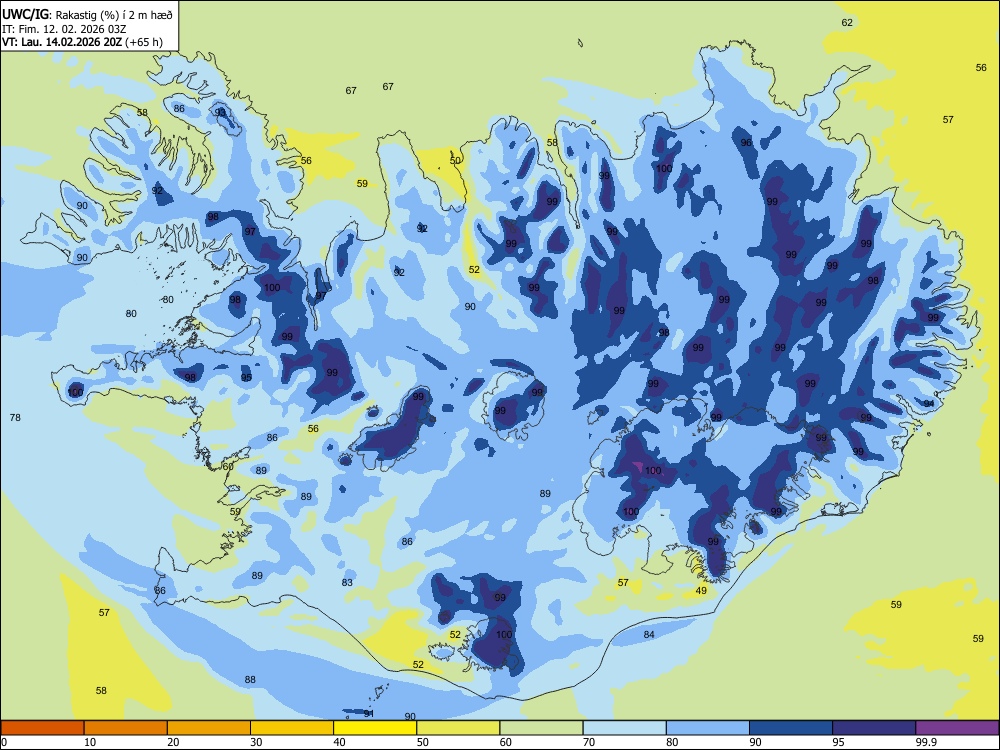Click the map value '83' in the southwest

[347, 583]
